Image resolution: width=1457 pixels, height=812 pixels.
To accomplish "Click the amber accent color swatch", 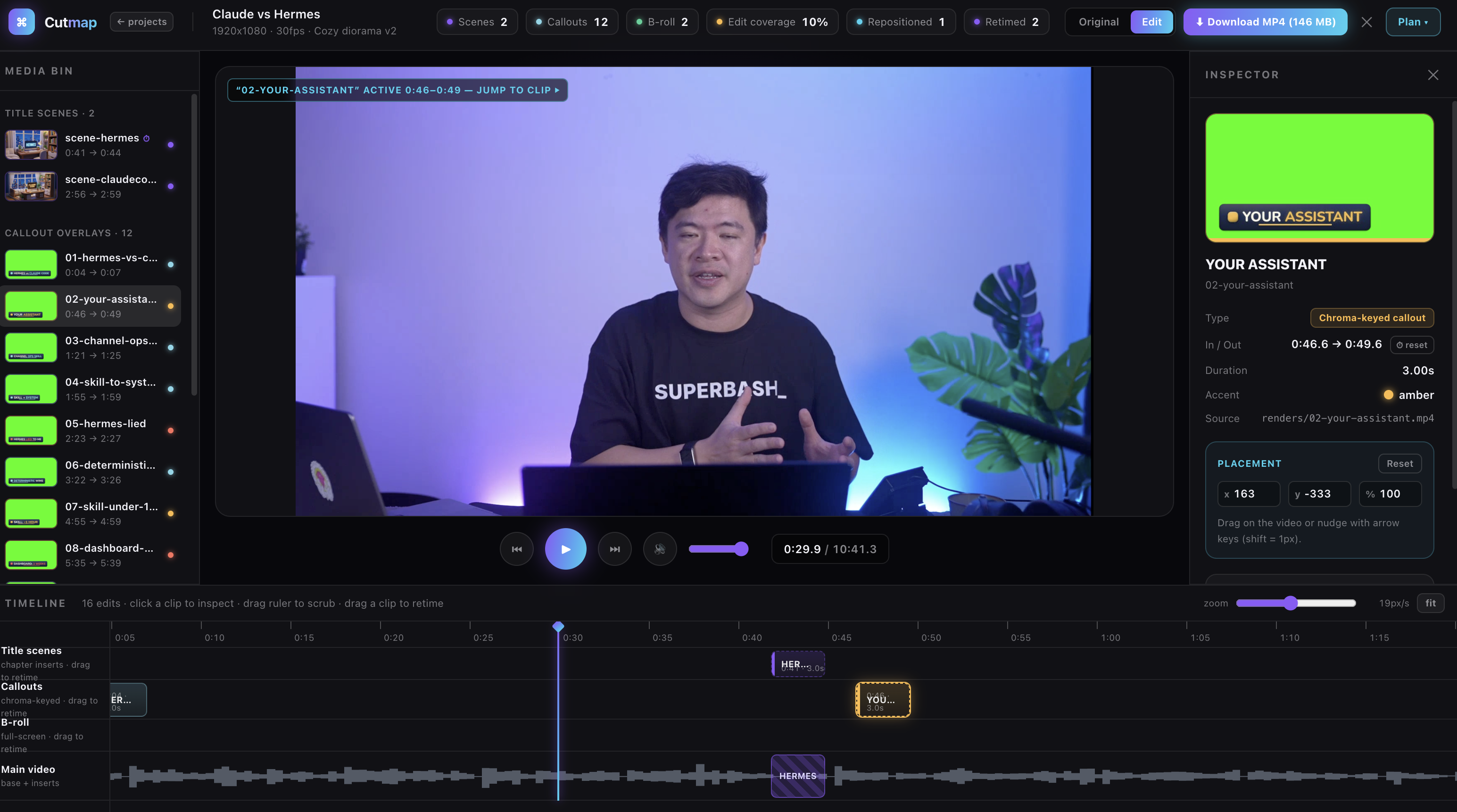I will pos(1388,395).
